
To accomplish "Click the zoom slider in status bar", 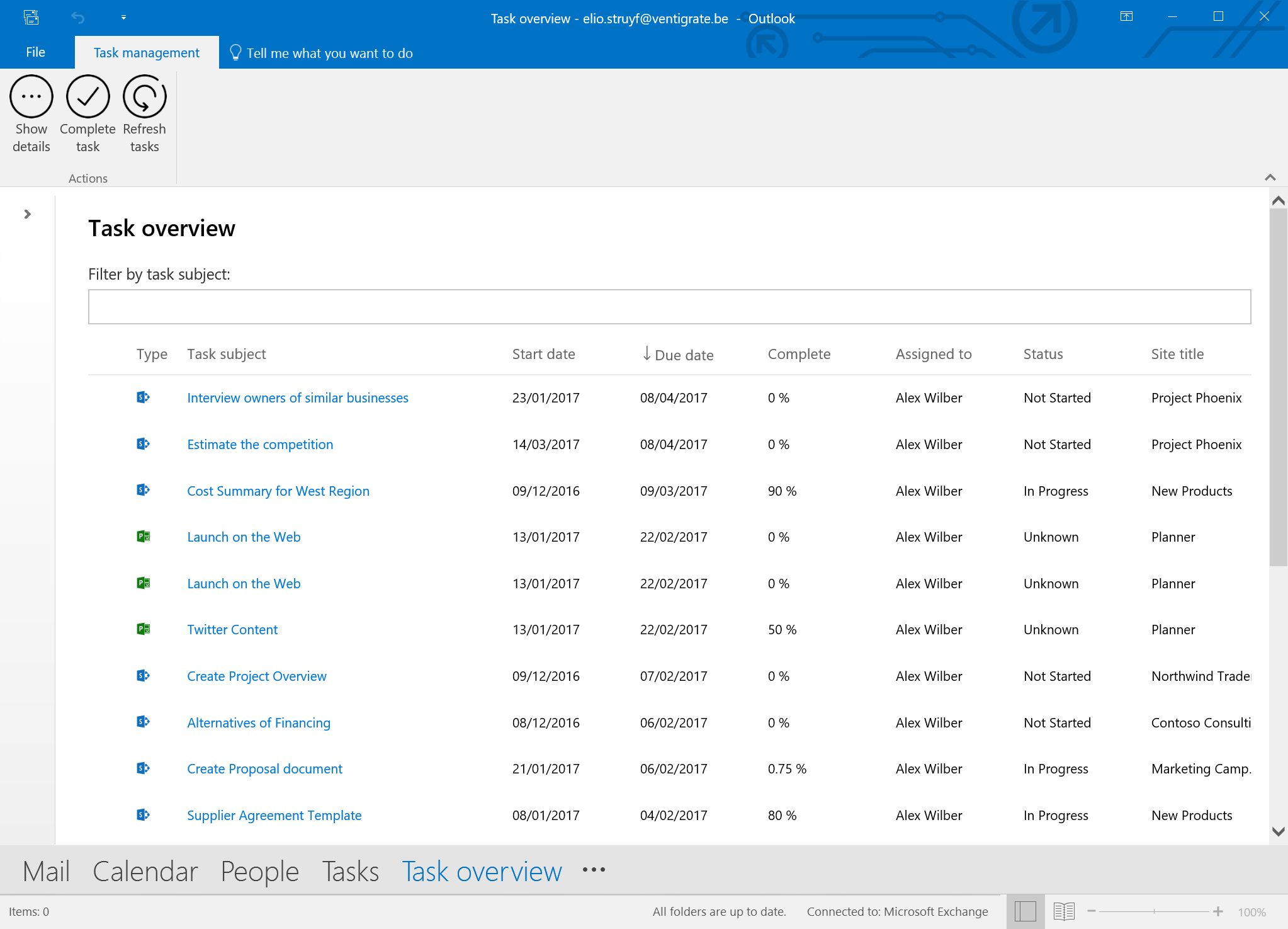I will coord(1154,911).
